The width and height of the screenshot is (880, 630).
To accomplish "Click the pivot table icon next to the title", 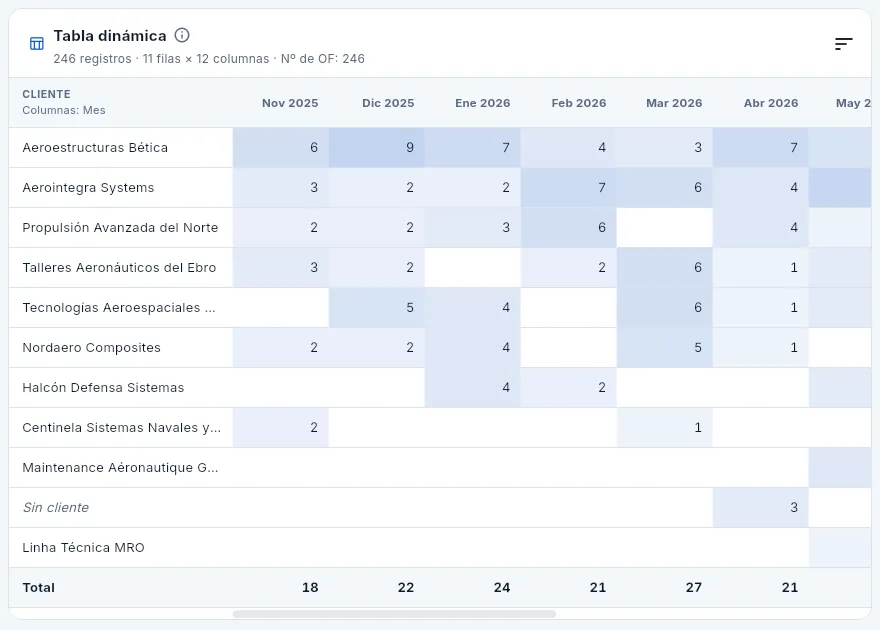I will [36, 44].
